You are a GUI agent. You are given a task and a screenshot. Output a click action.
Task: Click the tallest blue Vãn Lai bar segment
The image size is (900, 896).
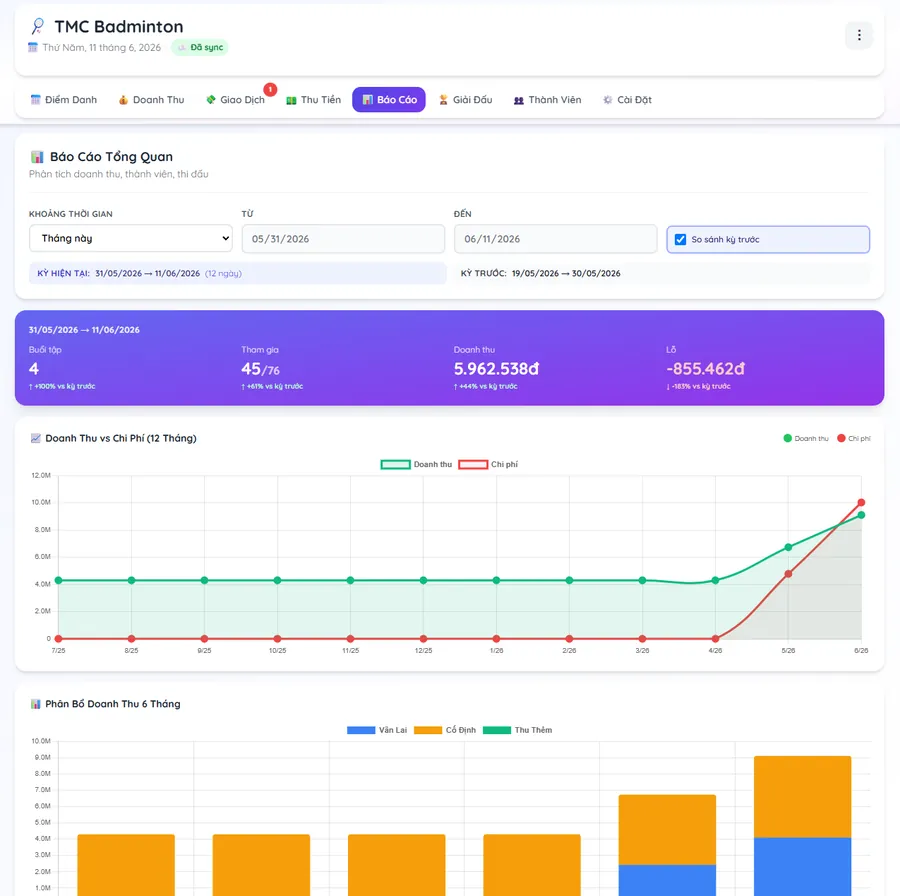click(802, 867)
